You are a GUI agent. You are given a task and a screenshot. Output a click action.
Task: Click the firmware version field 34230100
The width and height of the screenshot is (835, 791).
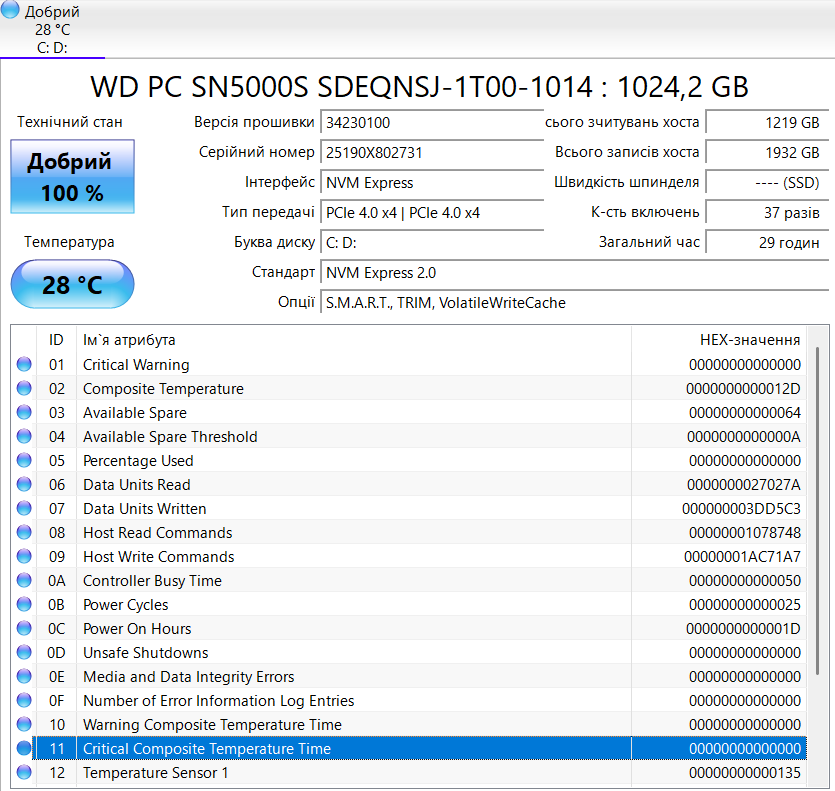[432, 122]
